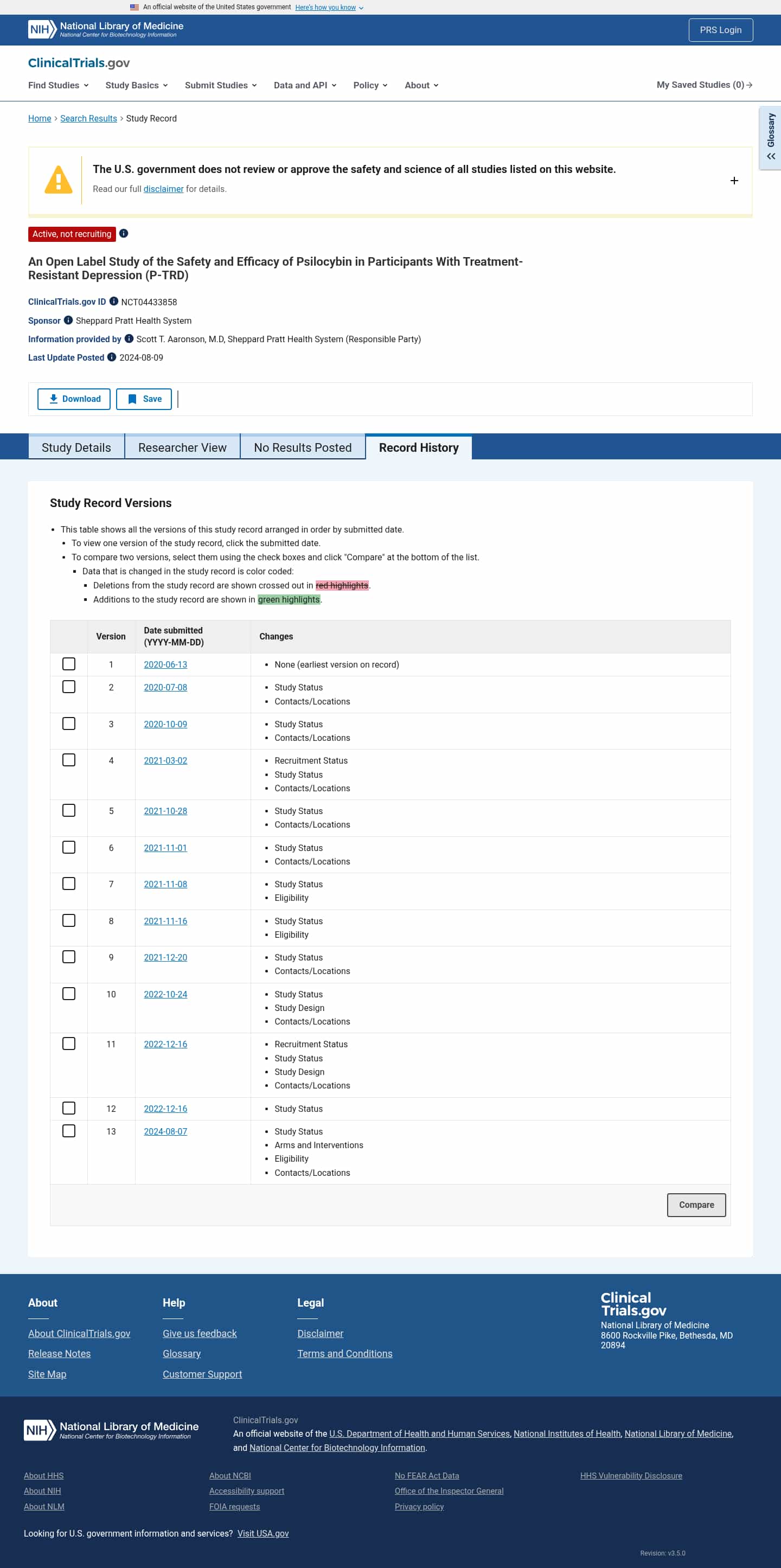Viewport: 781px width, 1568px height.
Task: Return to Search Results via breadcrumb
Action: 88,118
